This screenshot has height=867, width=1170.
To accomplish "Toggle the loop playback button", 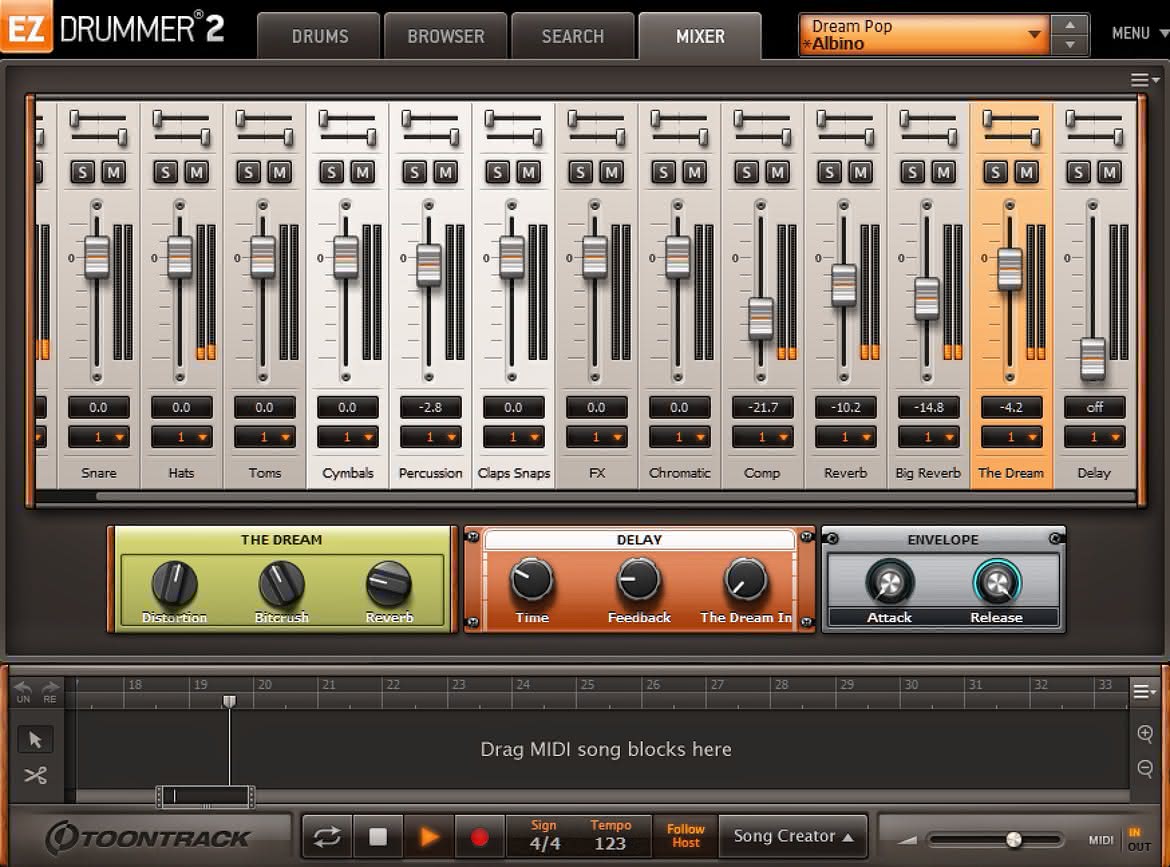I will 327,837.
